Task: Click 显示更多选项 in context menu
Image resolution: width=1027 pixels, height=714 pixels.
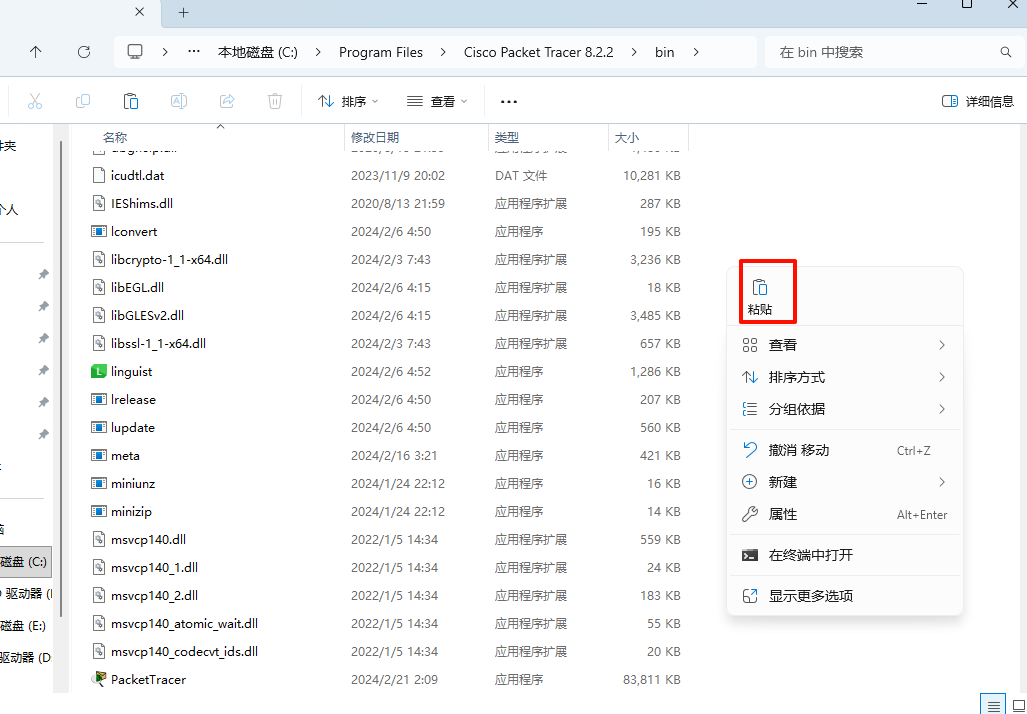Action: click(x=845, y=596)
